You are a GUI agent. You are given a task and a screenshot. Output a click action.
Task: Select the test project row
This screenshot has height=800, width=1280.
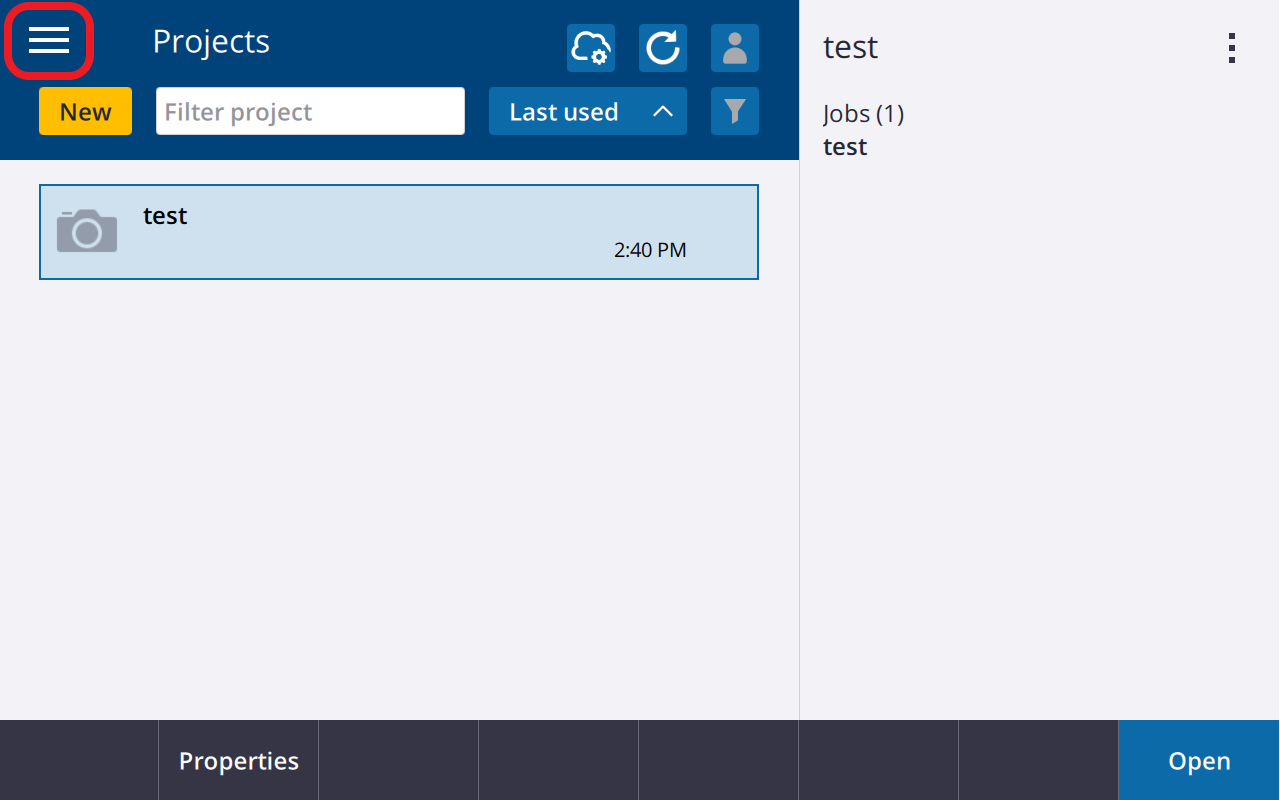(399, 232)
